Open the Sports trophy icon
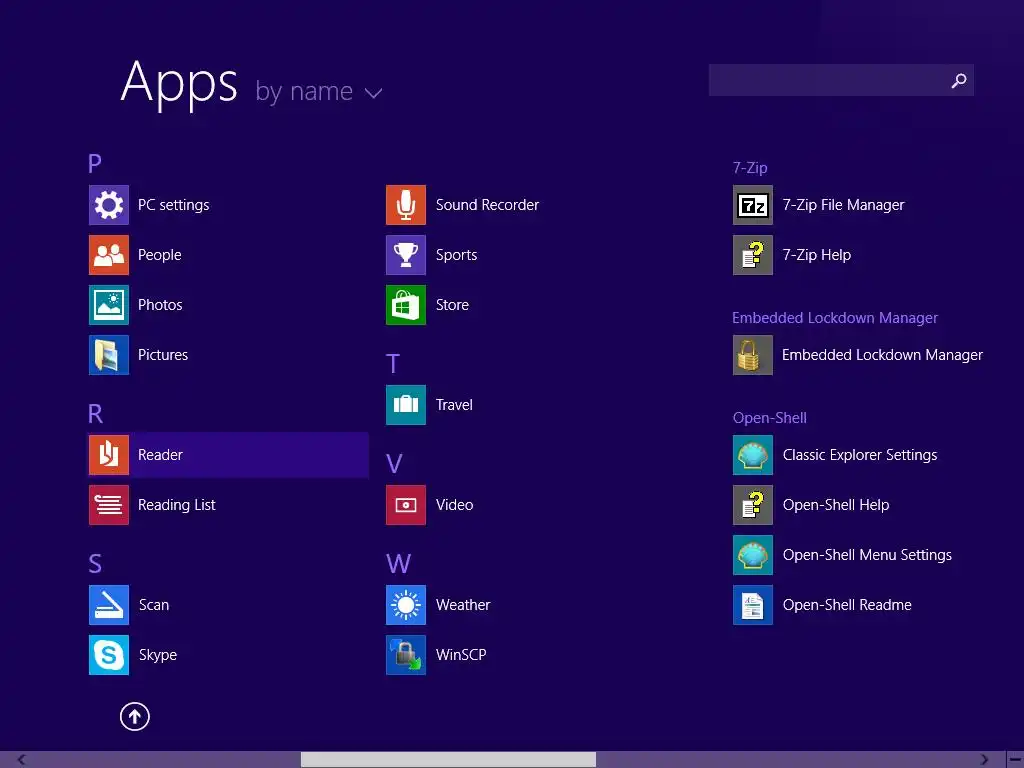 (x=406, y=255)
